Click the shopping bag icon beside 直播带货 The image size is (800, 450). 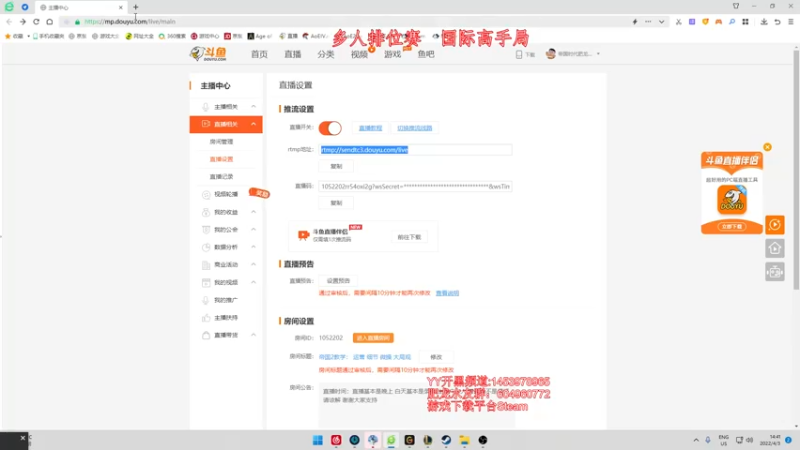pos(206,335)
